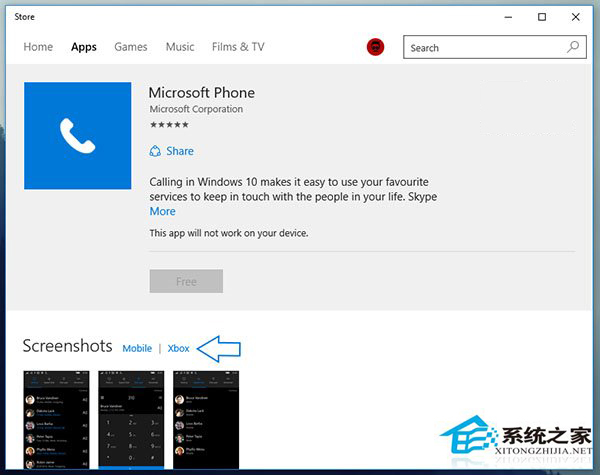The image size is (600, 475).
Task: Click the magnifying glass search icon
Action: click(573, 47)
